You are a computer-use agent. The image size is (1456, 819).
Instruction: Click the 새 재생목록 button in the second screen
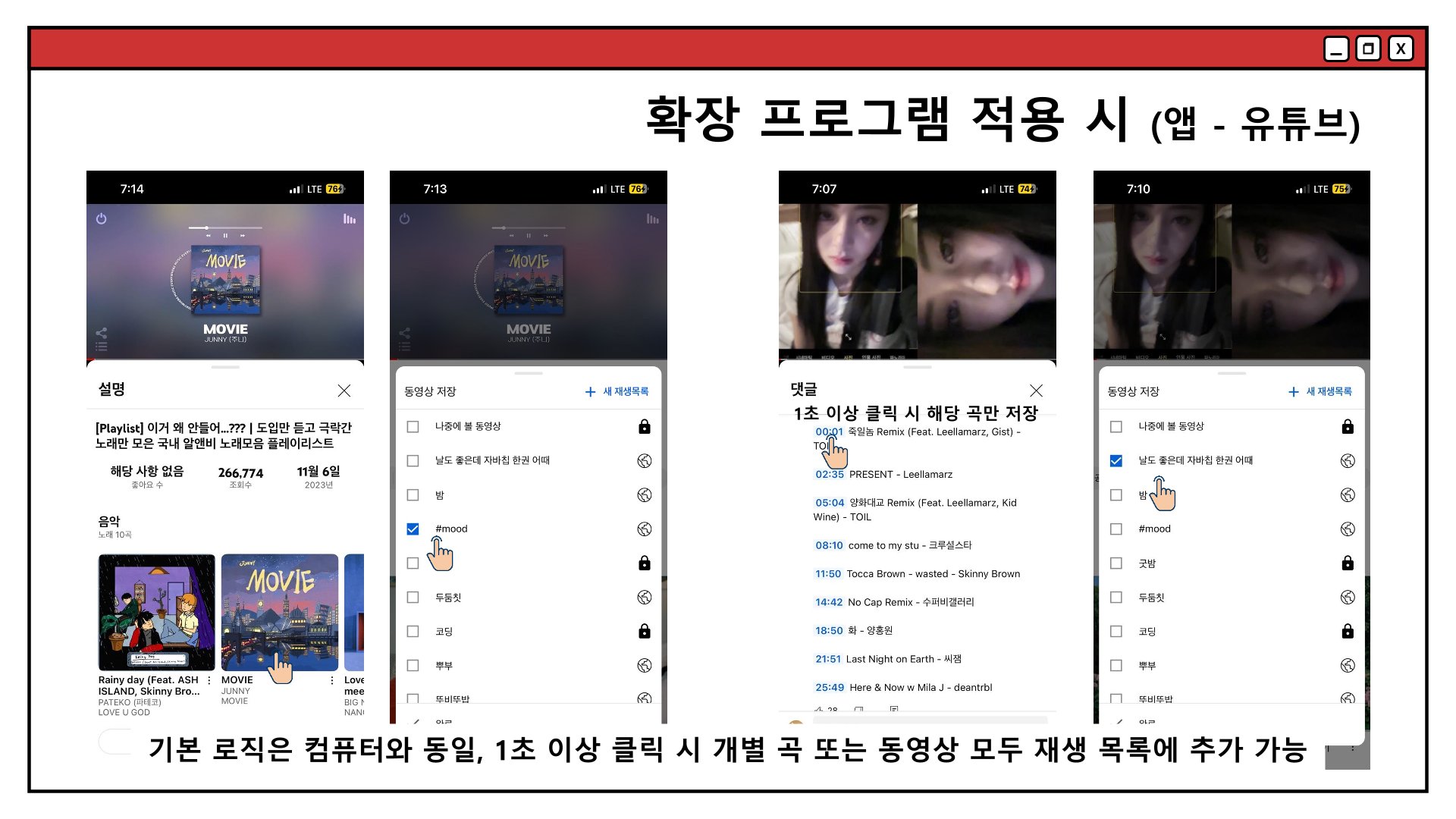point(617,391)
